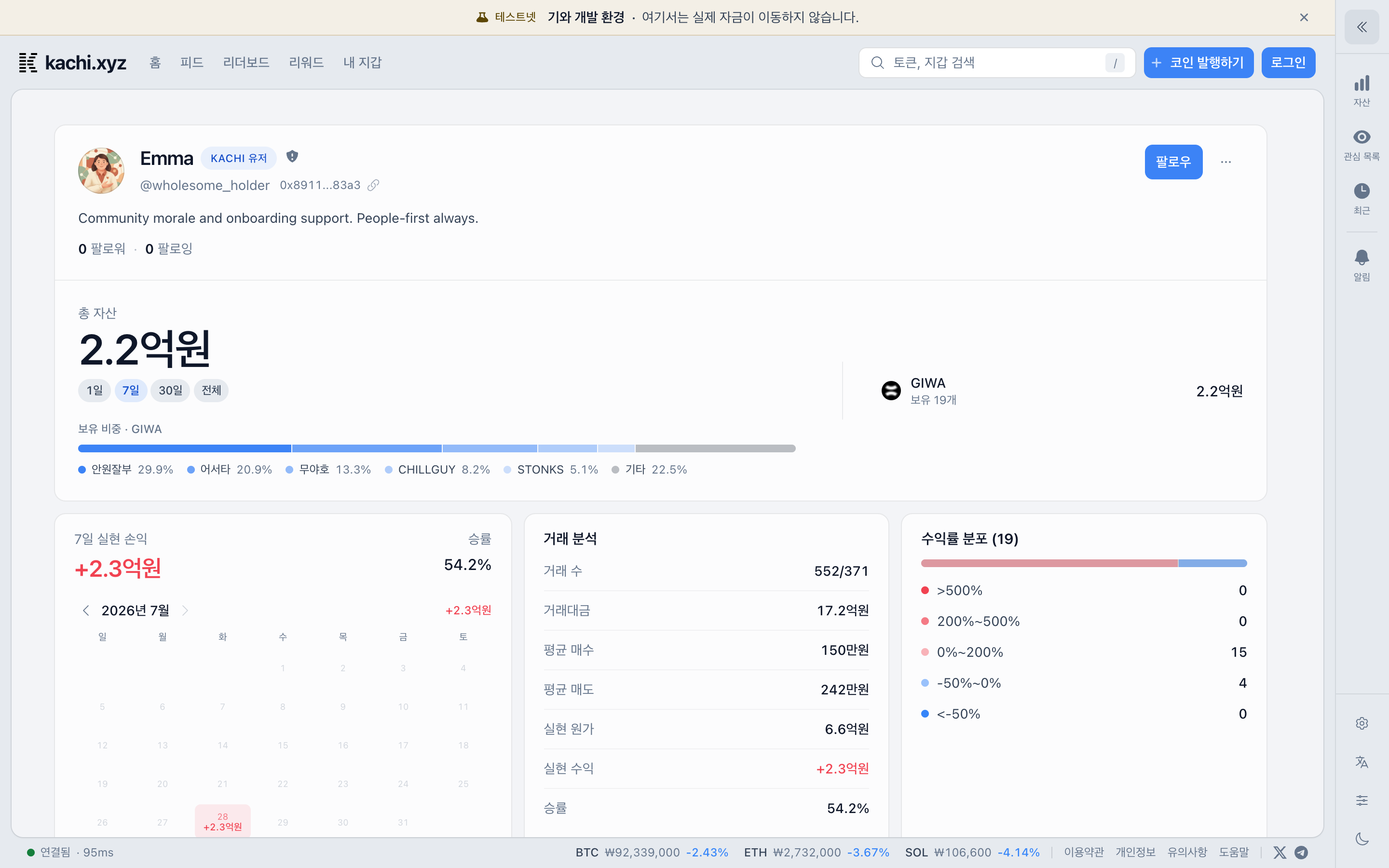Click the BTC ₩92,339,000 ticker
Viewport: 1389px width, 868px height.
click(x=652, y=853)
